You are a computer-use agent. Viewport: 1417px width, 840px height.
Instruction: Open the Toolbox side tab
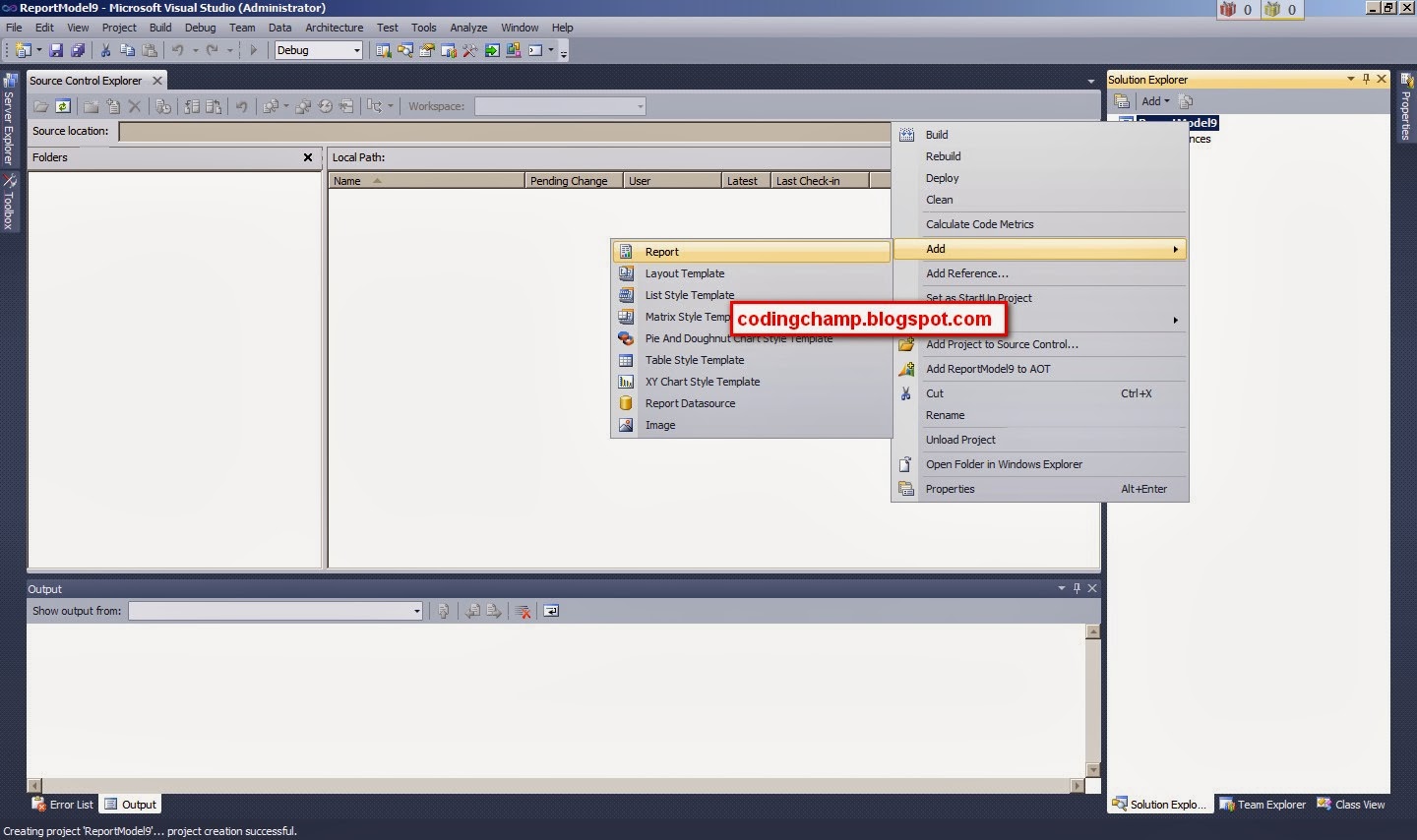pos(9,203)
